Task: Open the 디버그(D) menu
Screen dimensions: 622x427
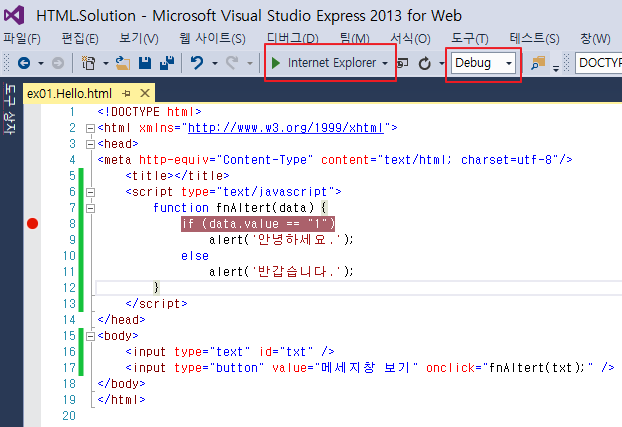Action: (x=293, y=38)
